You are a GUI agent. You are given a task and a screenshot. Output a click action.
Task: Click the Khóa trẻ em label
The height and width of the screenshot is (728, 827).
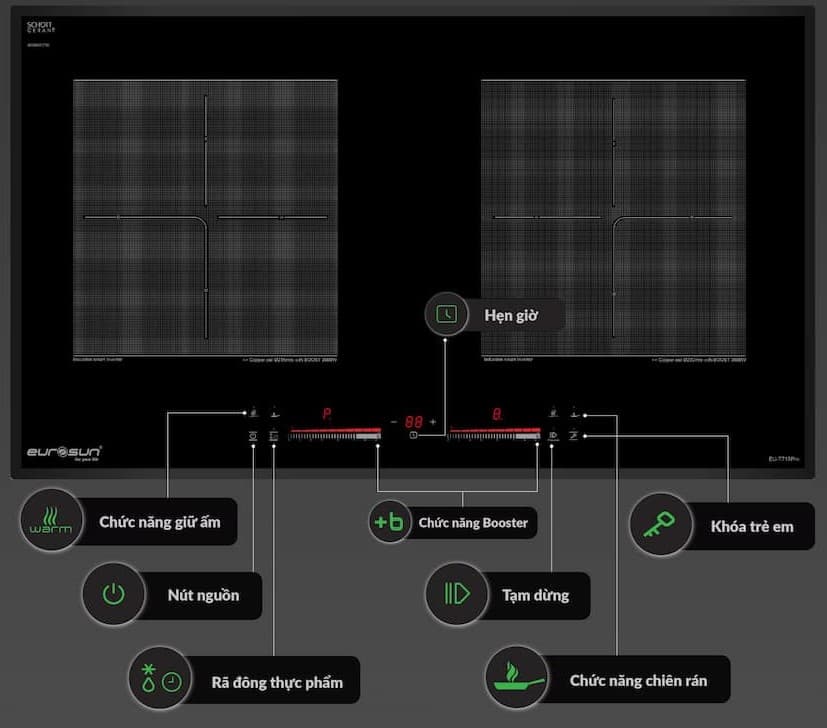(x=751, y=526)
